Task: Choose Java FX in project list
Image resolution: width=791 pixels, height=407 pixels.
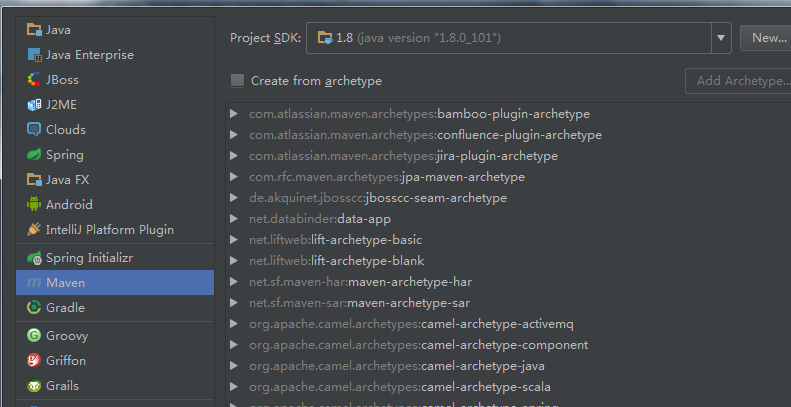Action: coord(115,180)
